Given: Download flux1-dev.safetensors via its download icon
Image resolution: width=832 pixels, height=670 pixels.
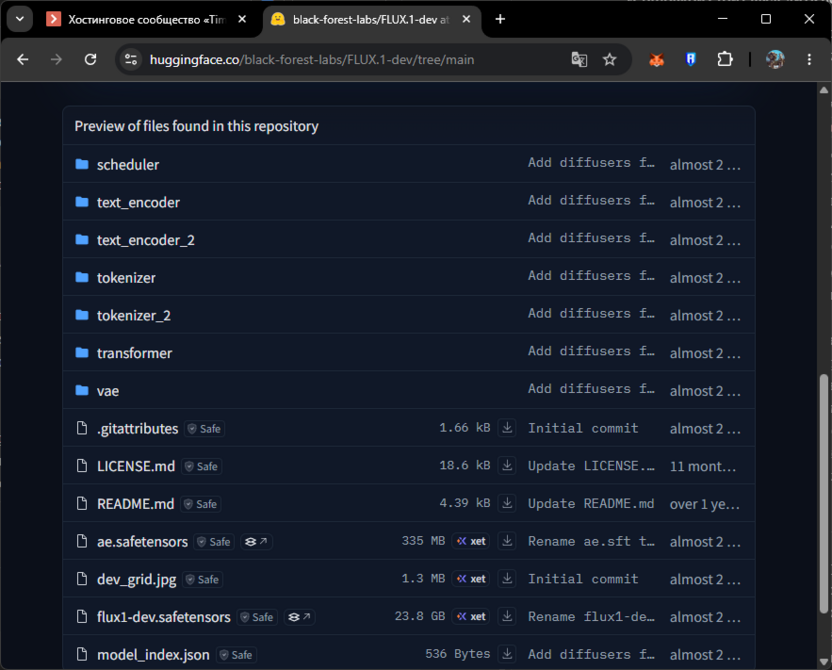Looking at the screenshot, I should [507, 616].
